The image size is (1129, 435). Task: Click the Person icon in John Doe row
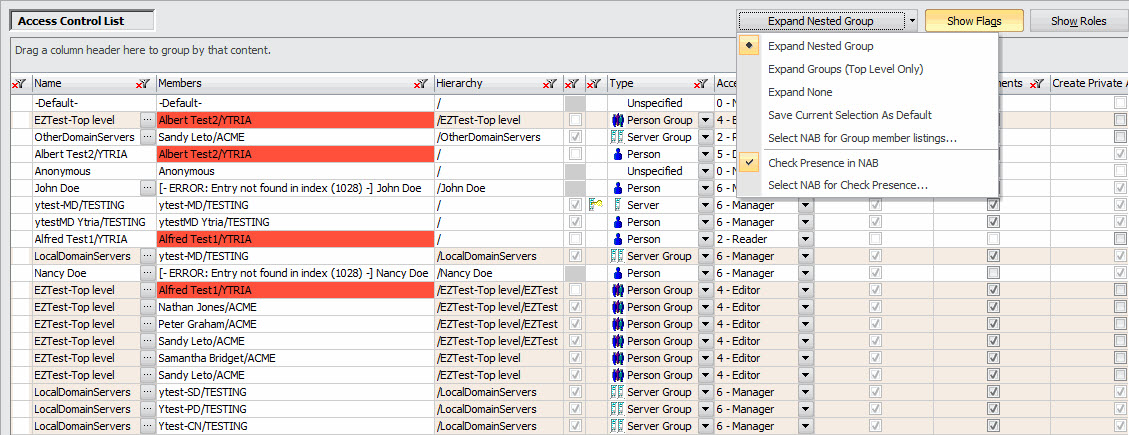[617, 188]
